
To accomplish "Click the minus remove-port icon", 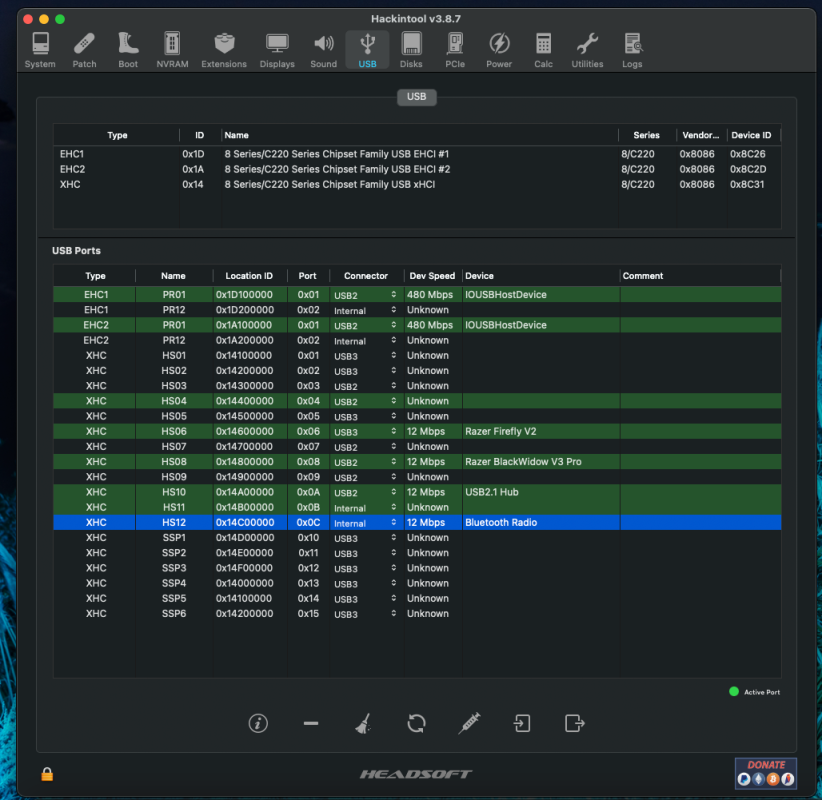I will pyautogui.click(x=311, y=723).
